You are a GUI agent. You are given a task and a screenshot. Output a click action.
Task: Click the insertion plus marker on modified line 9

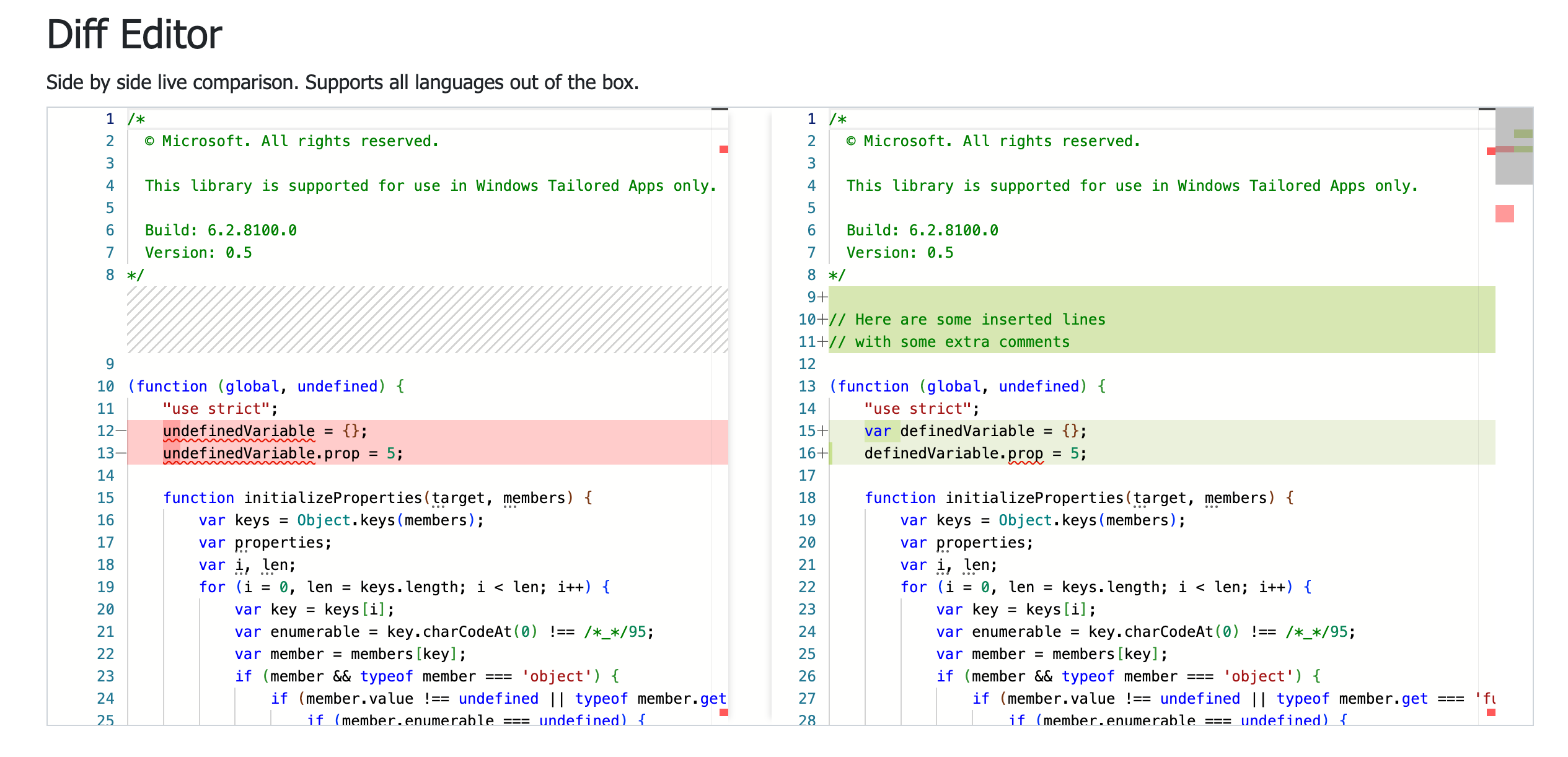click(x=822, y=297)
